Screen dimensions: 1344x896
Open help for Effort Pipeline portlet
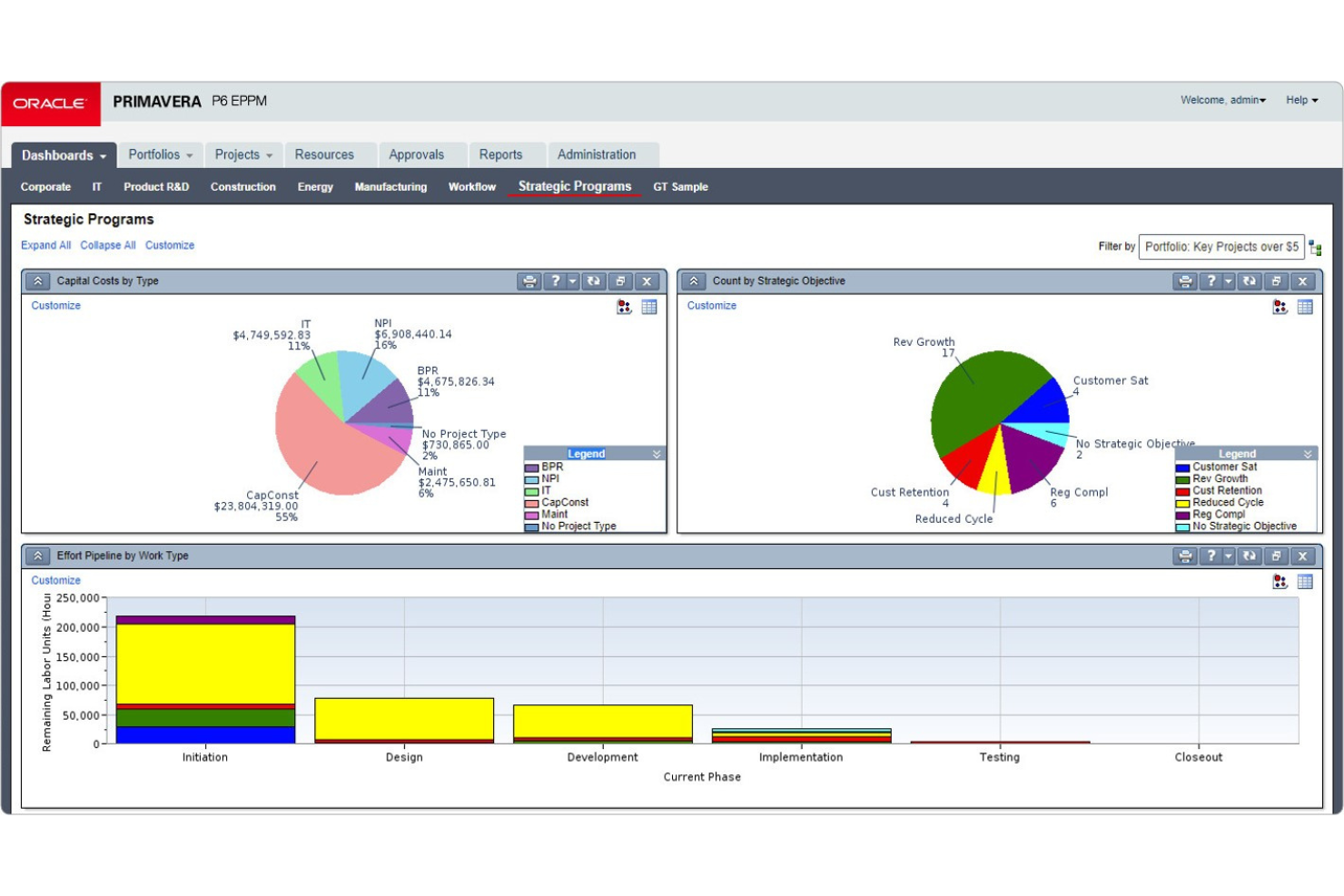pyautogui.click(x=1211, y=556)
